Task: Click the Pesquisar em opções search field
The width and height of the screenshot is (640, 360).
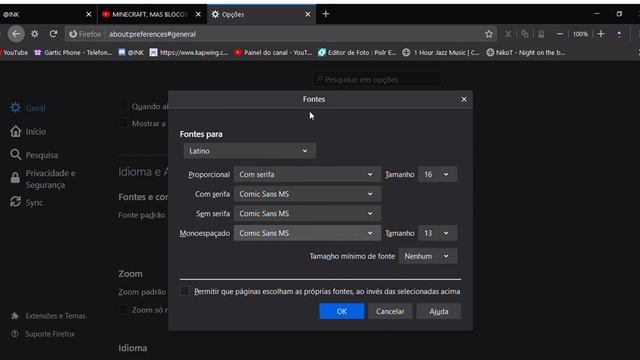Action: click(x=377, y=80)
